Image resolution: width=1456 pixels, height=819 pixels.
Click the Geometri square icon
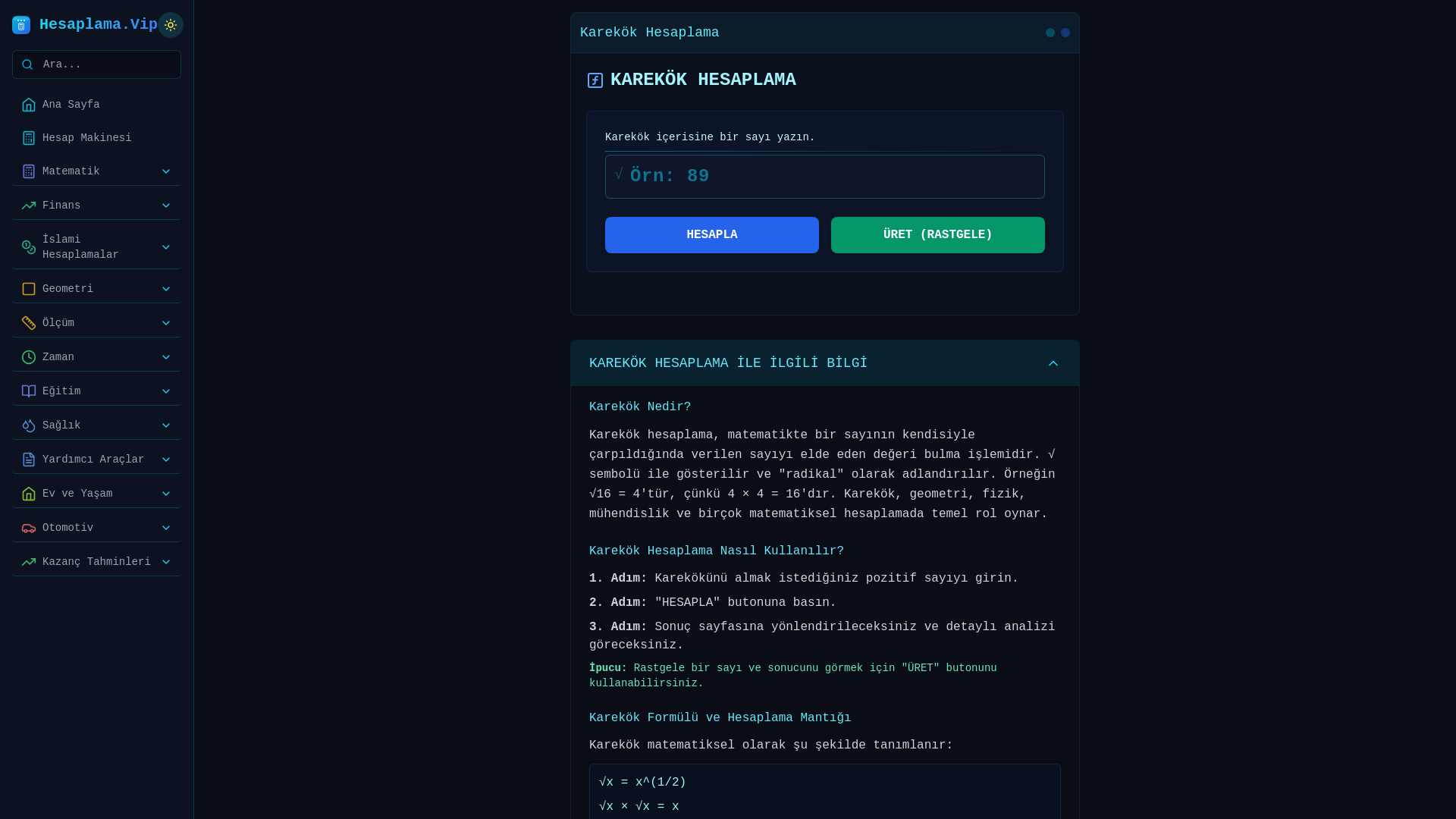tap(29, 289)
